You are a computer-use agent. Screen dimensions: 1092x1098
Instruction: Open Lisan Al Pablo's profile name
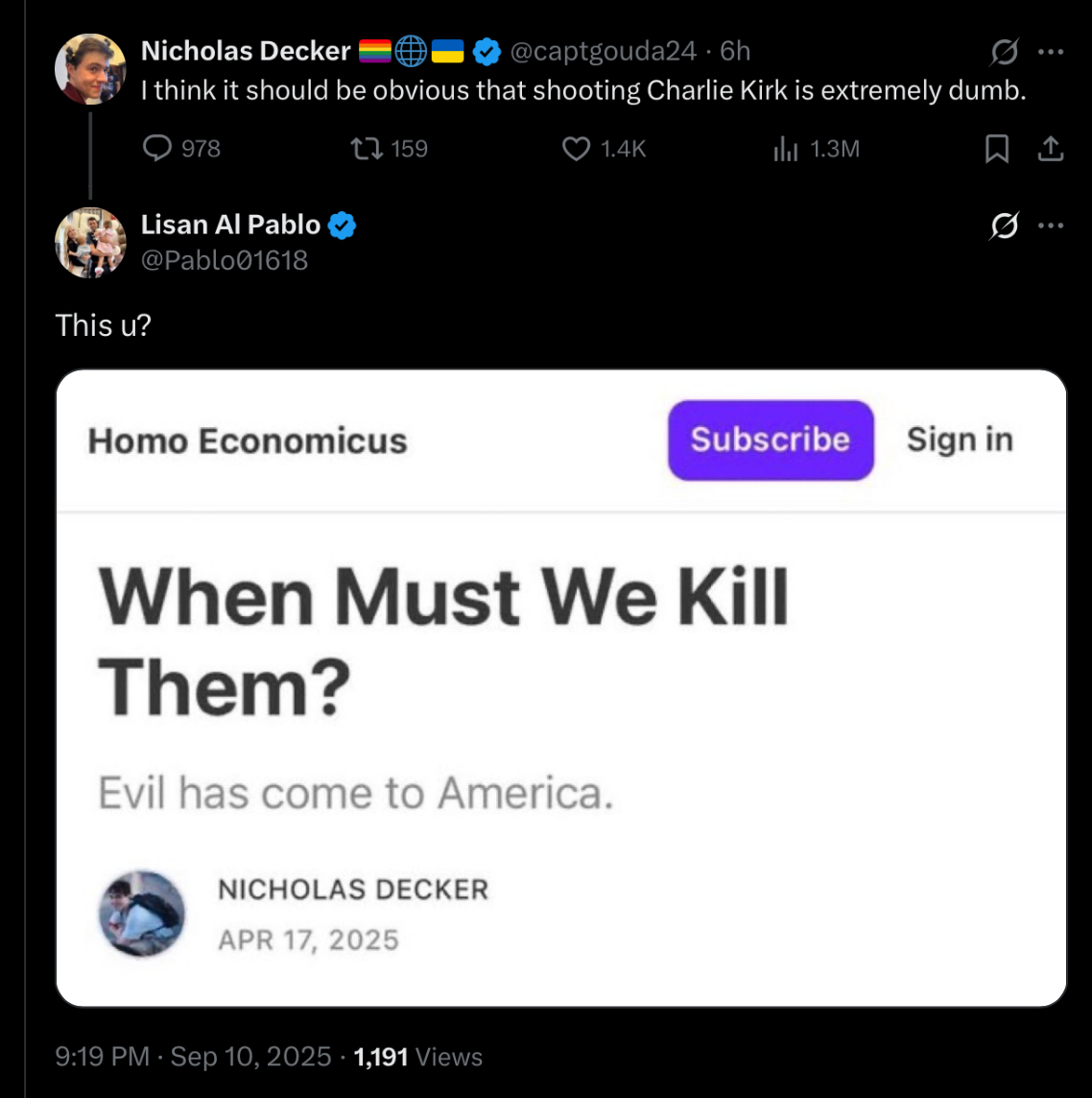click(x=230, y=225)
